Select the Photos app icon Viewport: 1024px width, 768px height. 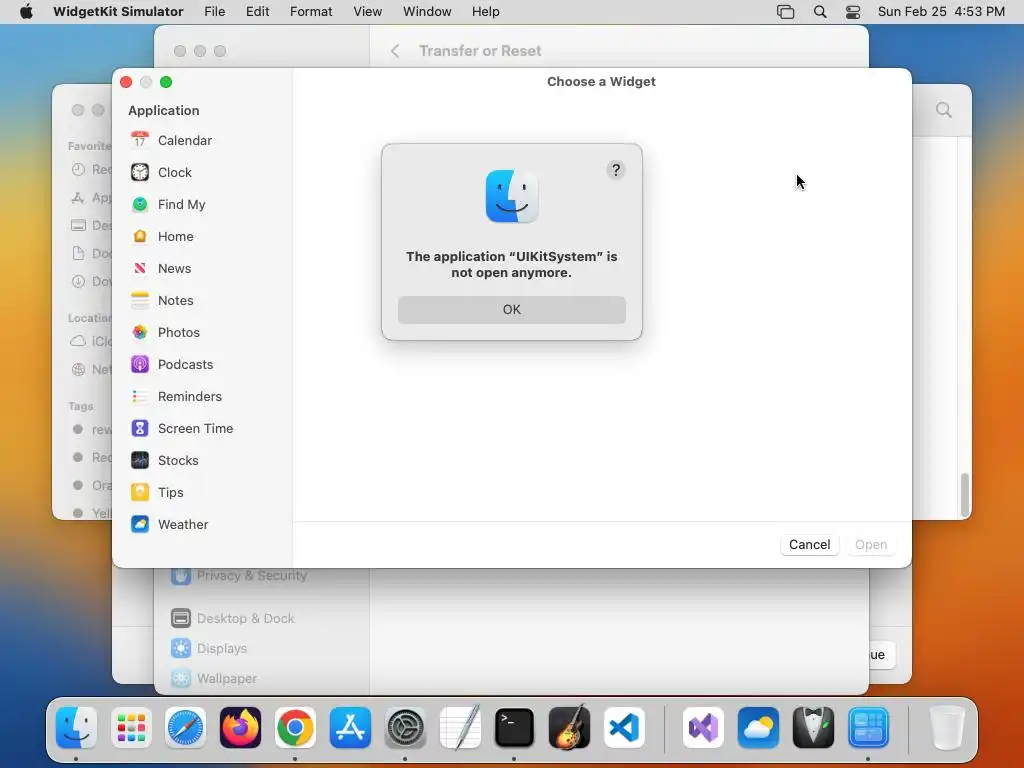[140, 332]
